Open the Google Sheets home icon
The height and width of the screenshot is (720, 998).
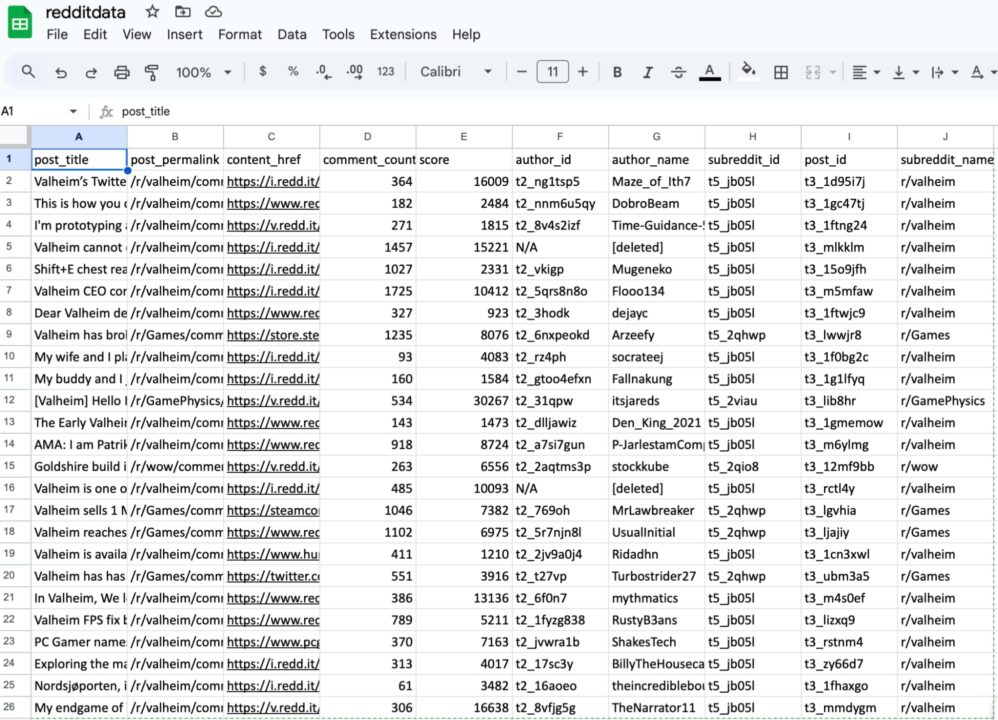click(20, 23)
